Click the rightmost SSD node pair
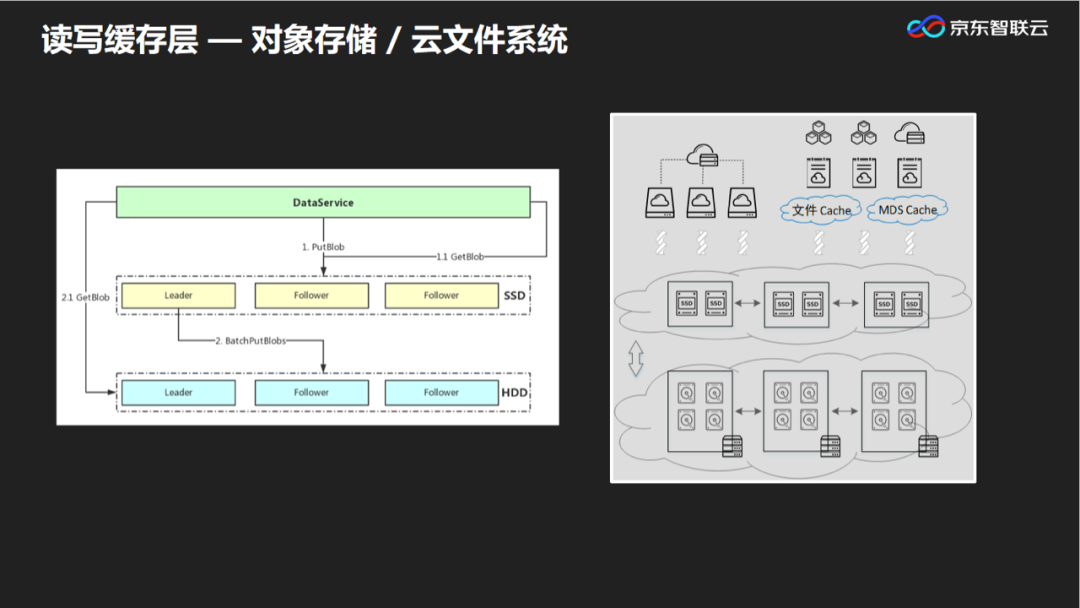Image resolution: width=1080 pixels, height=608 pixels. click(897, 304)
